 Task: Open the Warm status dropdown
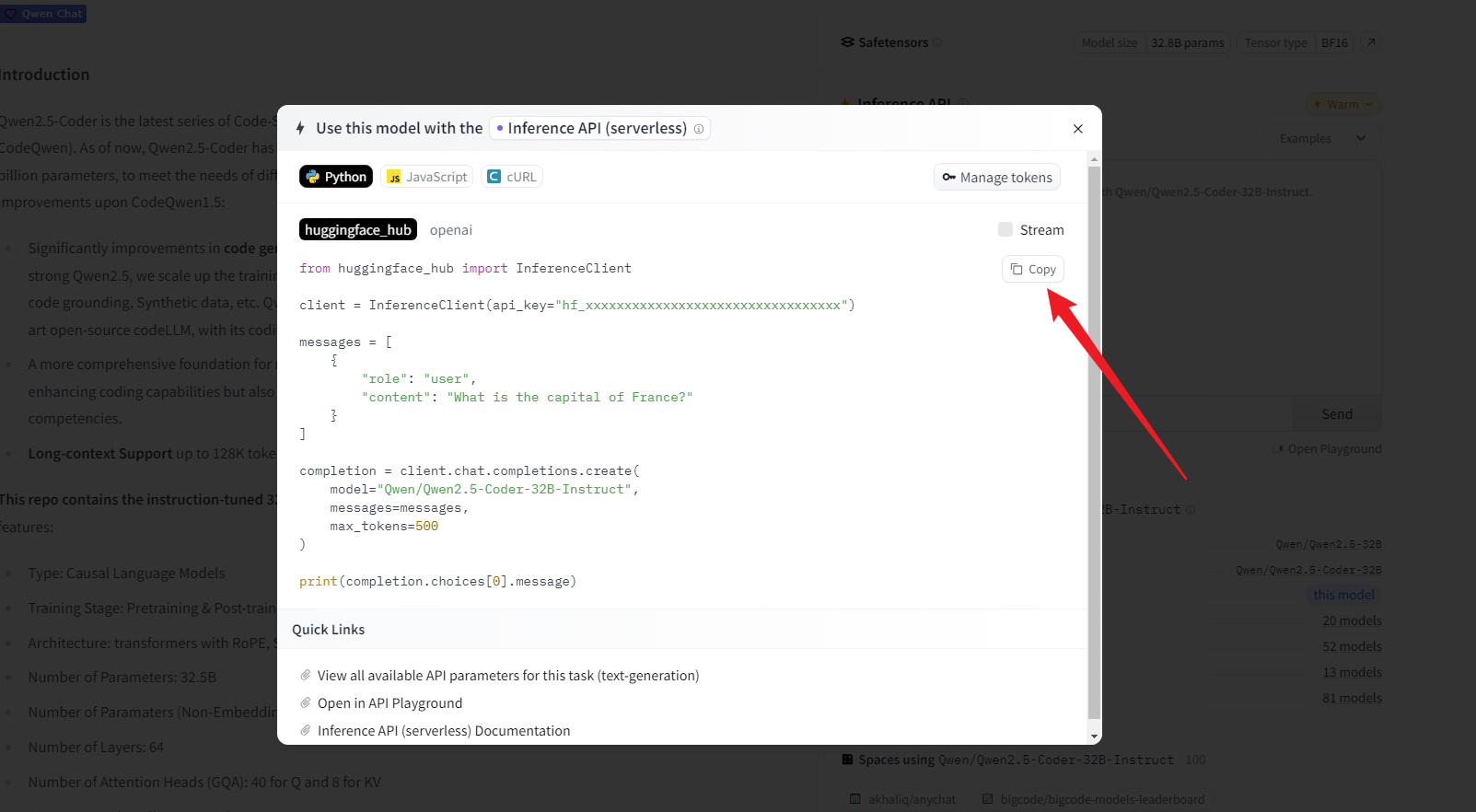pyautogui.click(x=1342, y=104)
